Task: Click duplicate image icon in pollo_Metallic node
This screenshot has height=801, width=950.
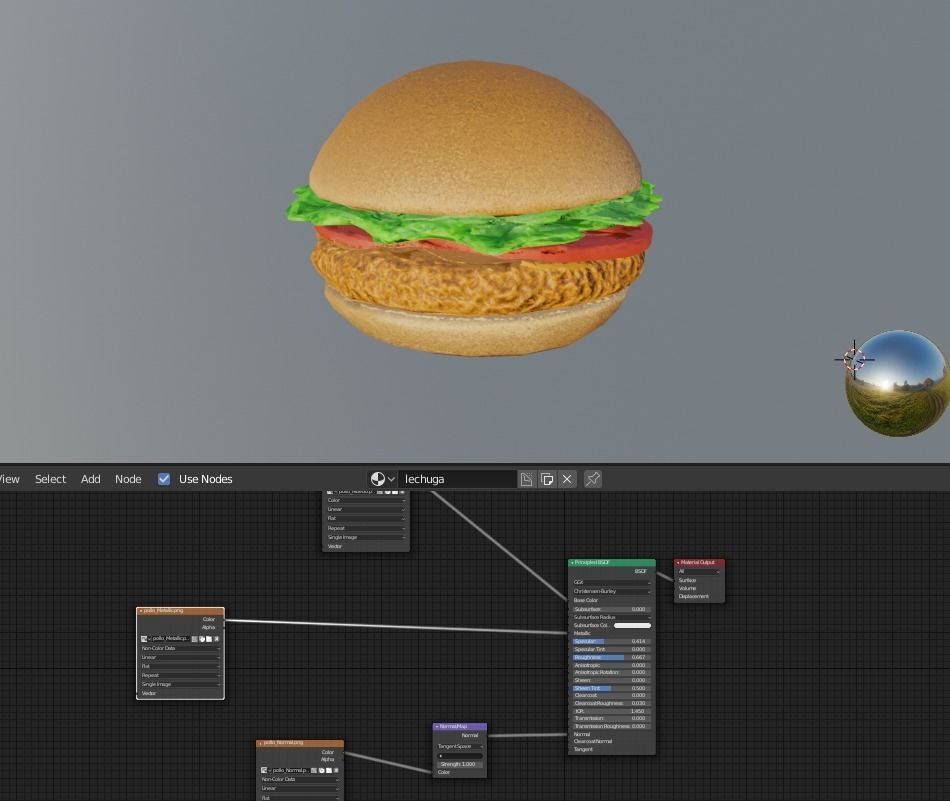Action: (202, 639)
